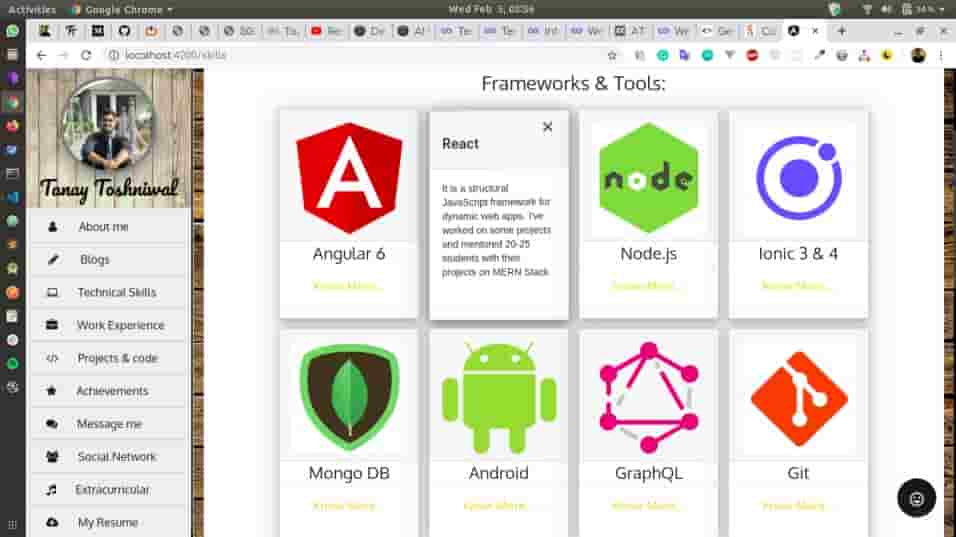Click Chrome profile avatar
The image size is (956, 537).
918,55
